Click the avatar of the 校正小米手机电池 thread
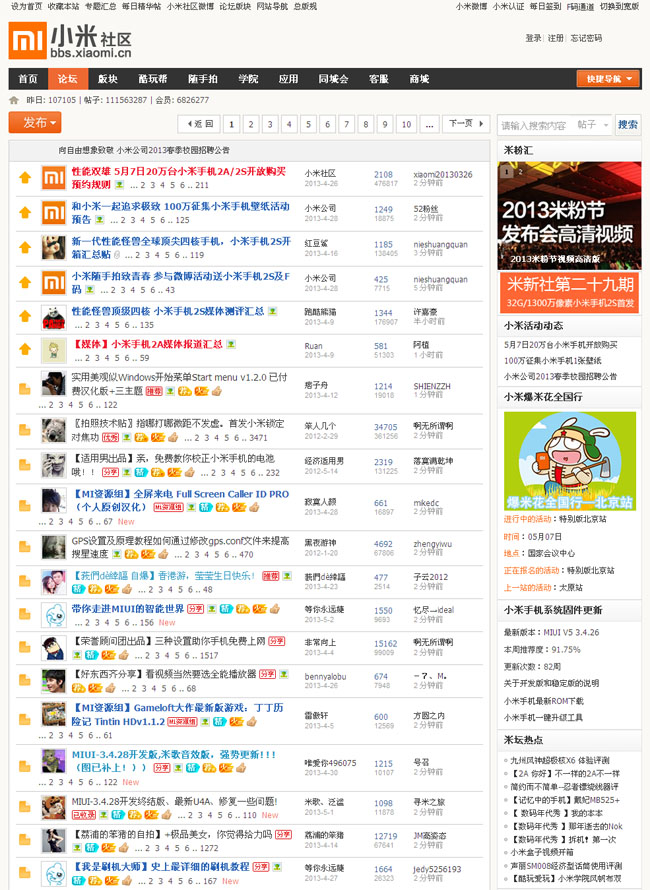650x890 pixels. [54, 465]
